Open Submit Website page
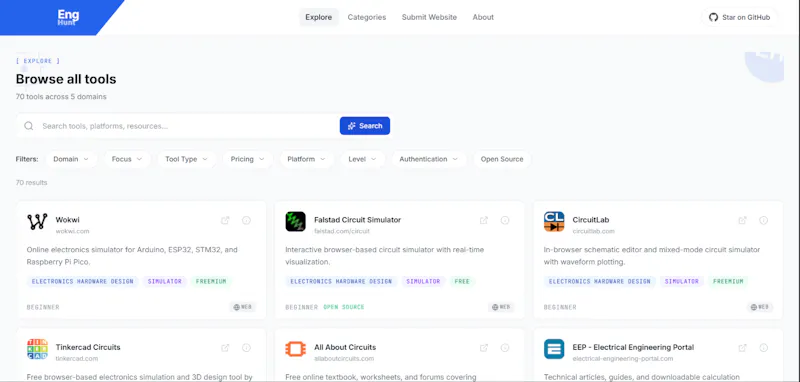 pos(429,17)
